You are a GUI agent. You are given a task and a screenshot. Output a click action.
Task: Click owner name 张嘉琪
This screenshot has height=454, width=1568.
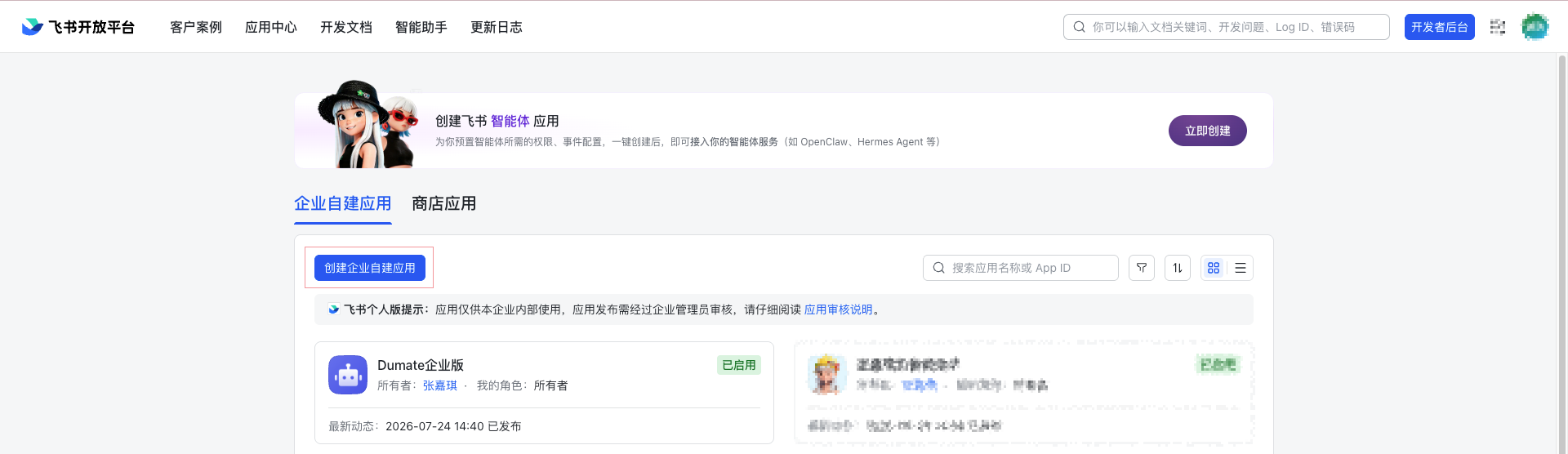click(440, 385)
